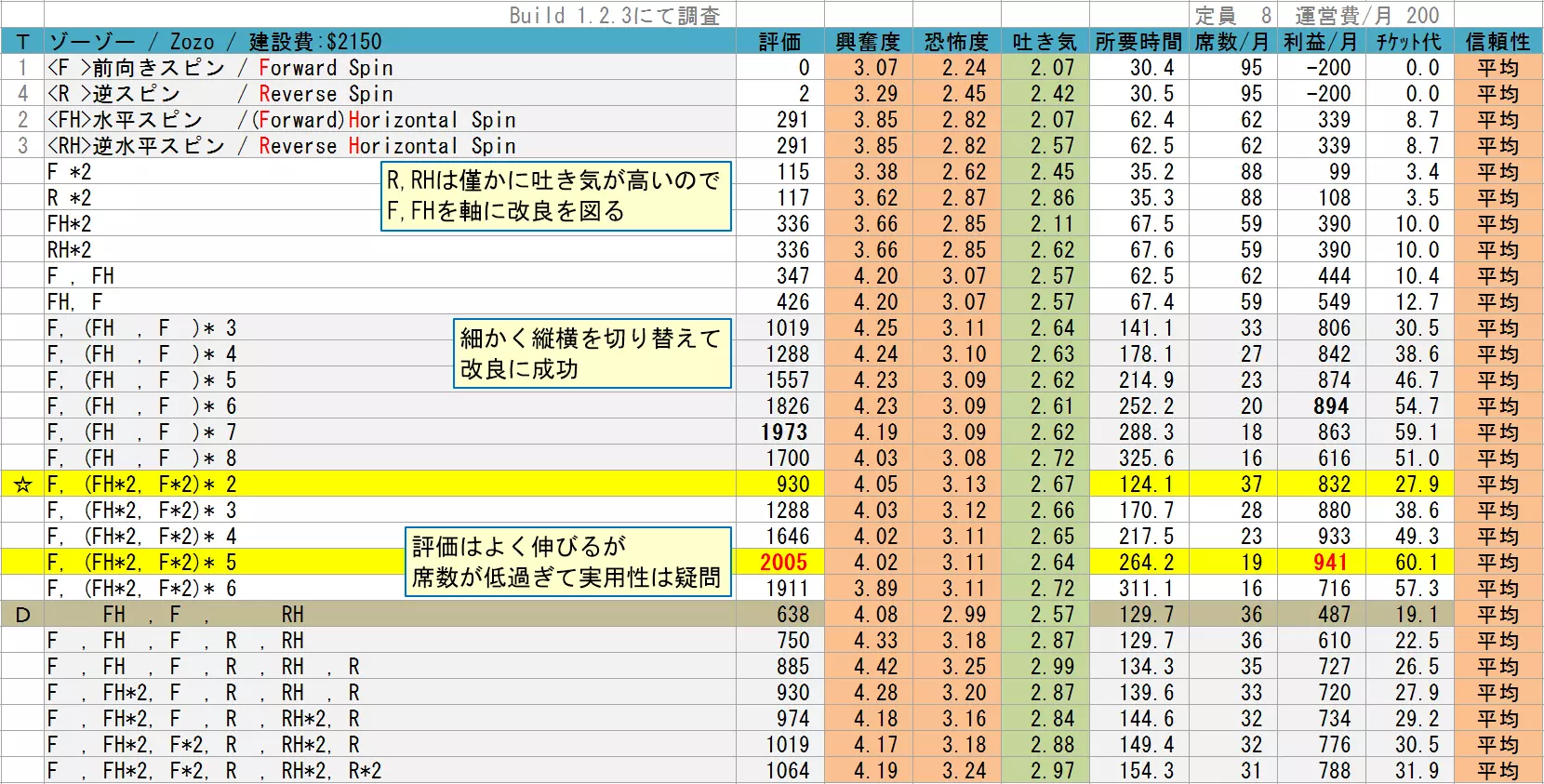Screen dimensions: 1544x784
Task: Click the 'F , FH' row label
Action: click(x=81, y=276)
